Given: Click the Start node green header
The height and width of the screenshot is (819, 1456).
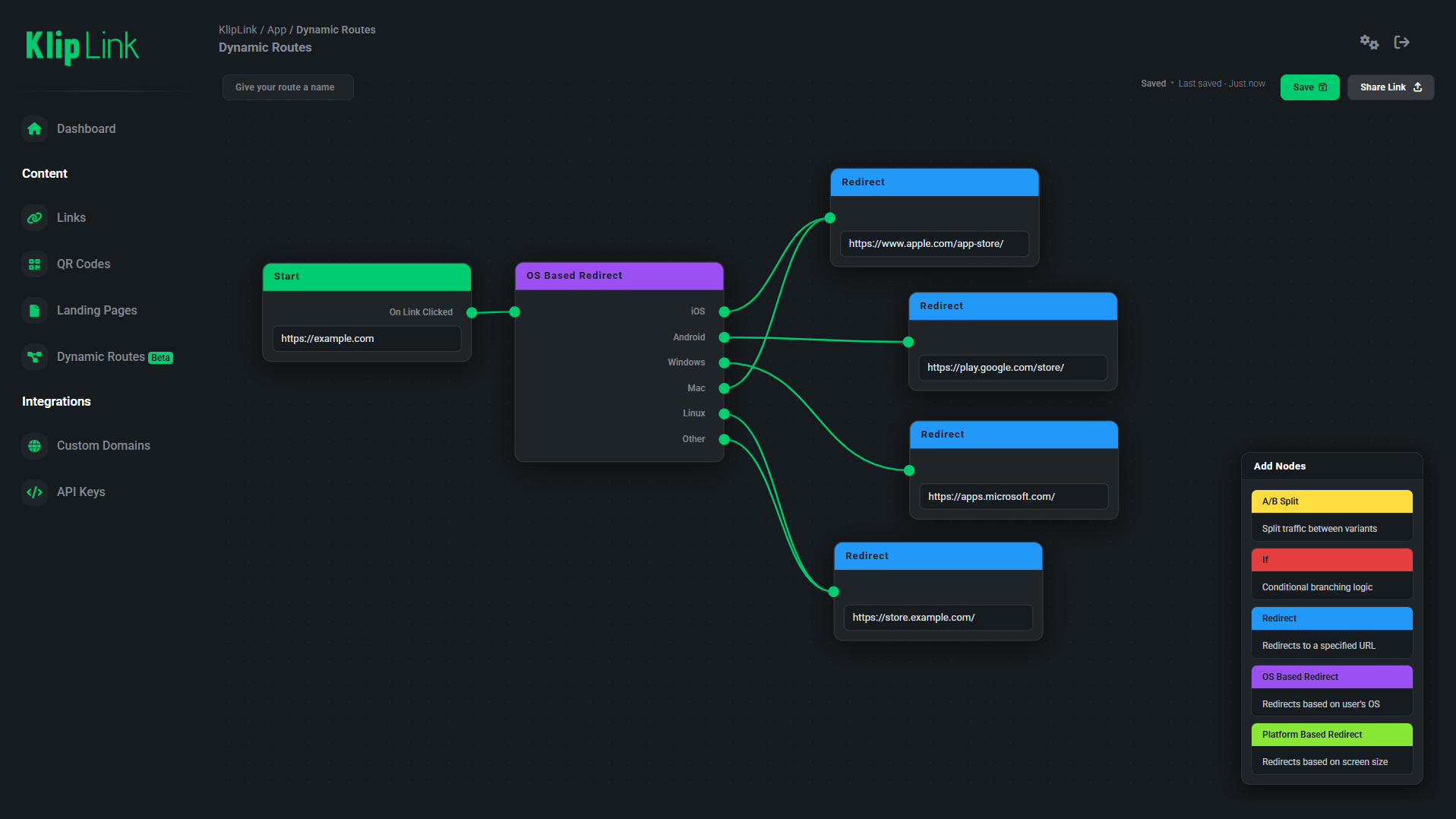Looking at the screenshot, I should 367,277.
